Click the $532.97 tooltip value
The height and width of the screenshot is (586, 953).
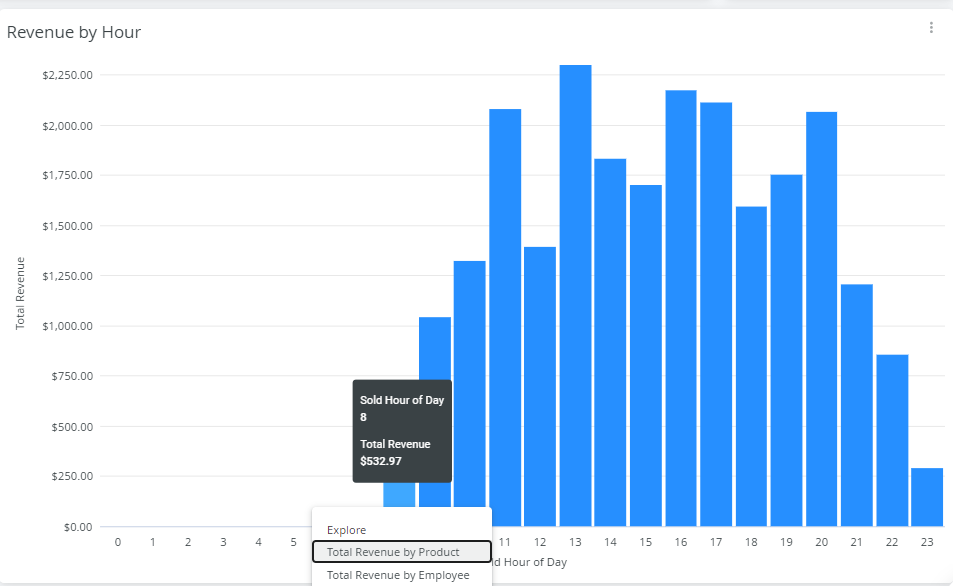[381, 461]
